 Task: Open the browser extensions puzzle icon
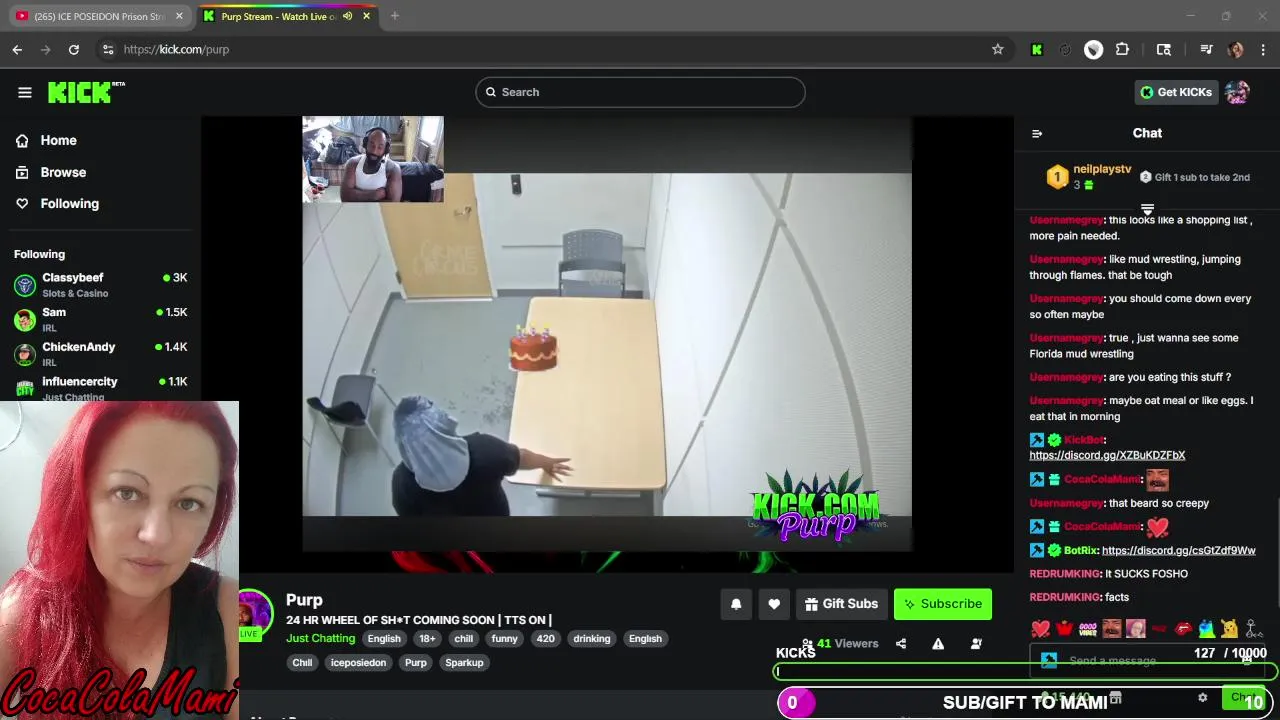pyautogui.click(x=1122, y=49)
